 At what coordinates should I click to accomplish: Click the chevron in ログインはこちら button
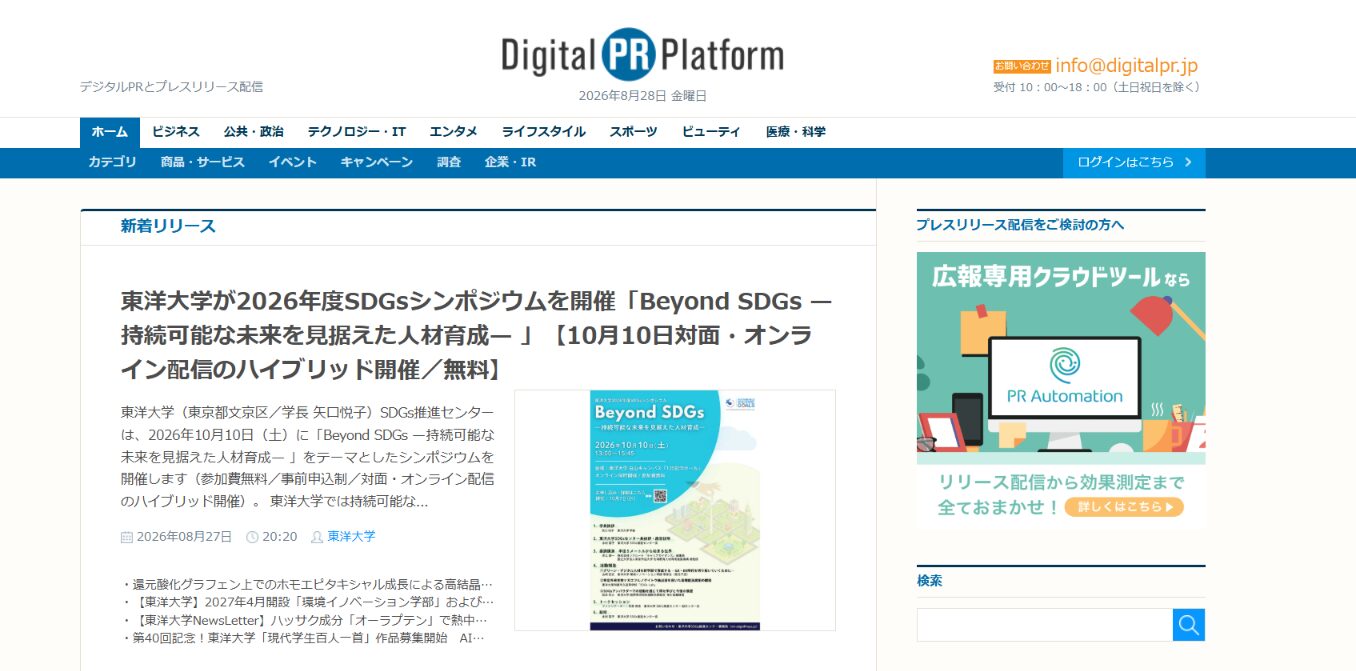coord(1188,162)
